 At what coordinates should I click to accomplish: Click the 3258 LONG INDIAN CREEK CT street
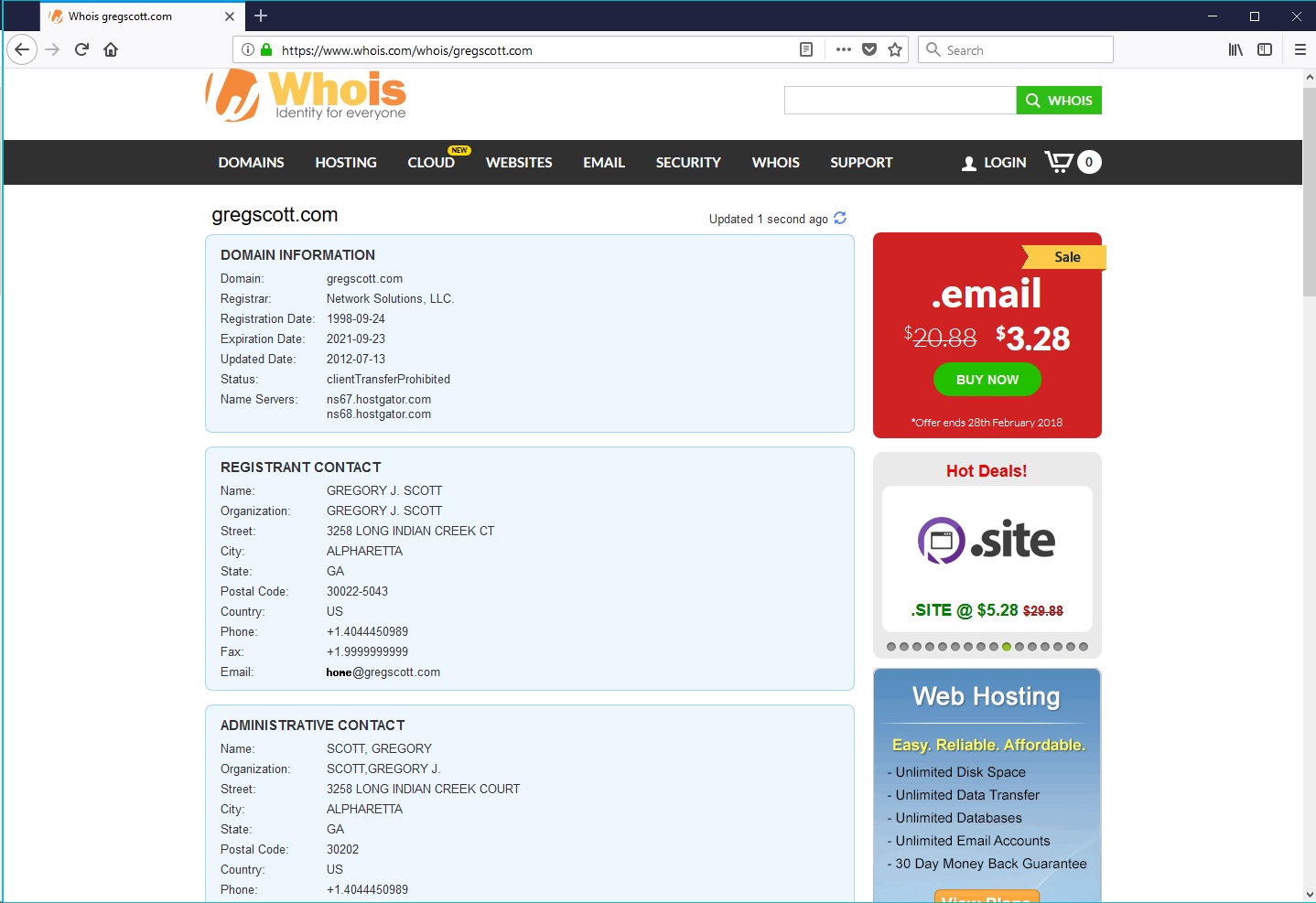(x=410, y=531)
